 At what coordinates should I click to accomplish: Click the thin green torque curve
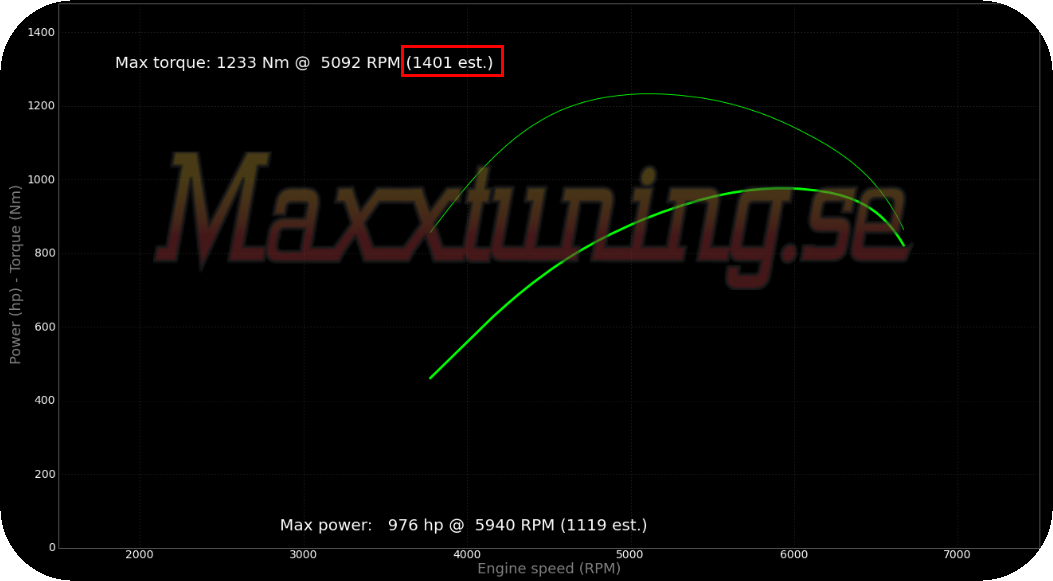(x=646, y=93)
